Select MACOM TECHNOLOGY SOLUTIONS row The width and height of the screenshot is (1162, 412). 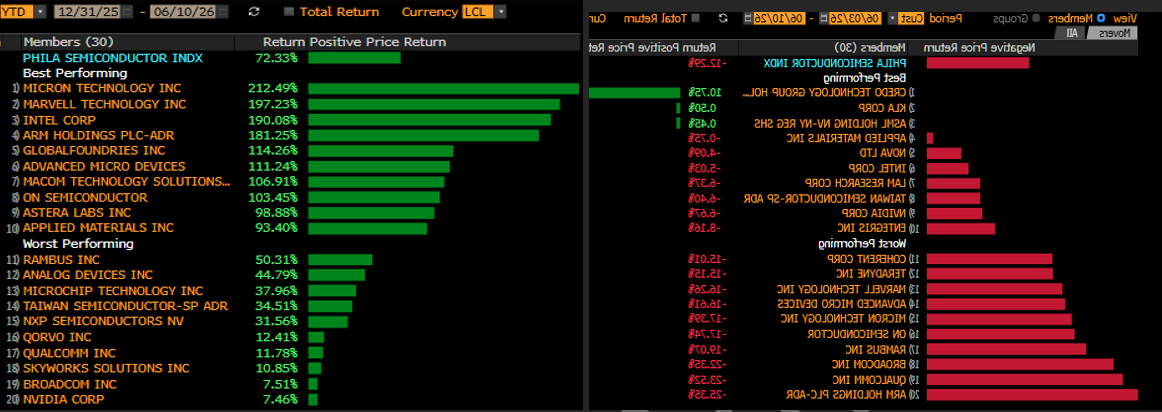[x=291, y=182]
